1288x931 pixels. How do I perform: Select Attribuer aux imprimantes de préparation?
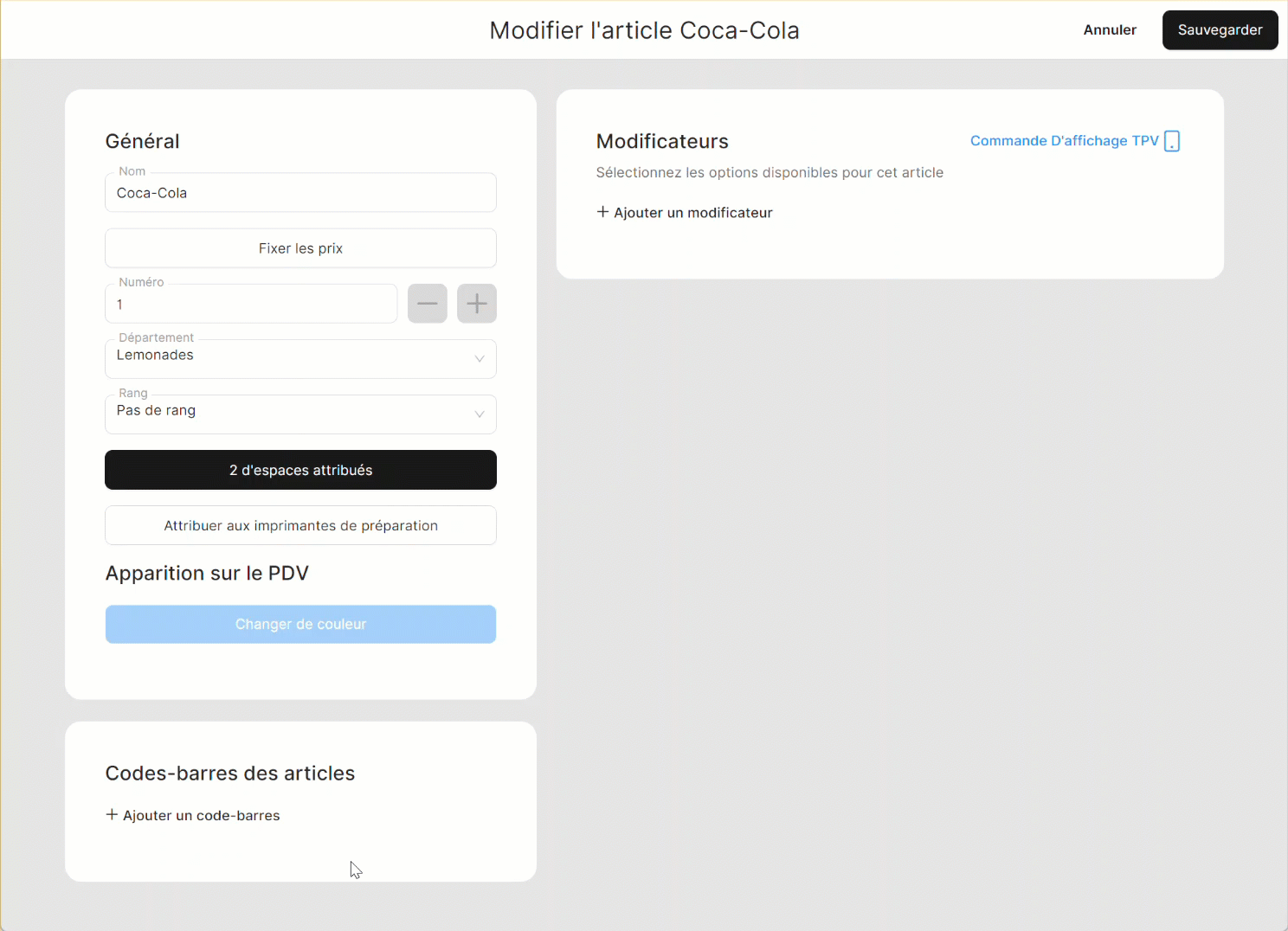300,525
